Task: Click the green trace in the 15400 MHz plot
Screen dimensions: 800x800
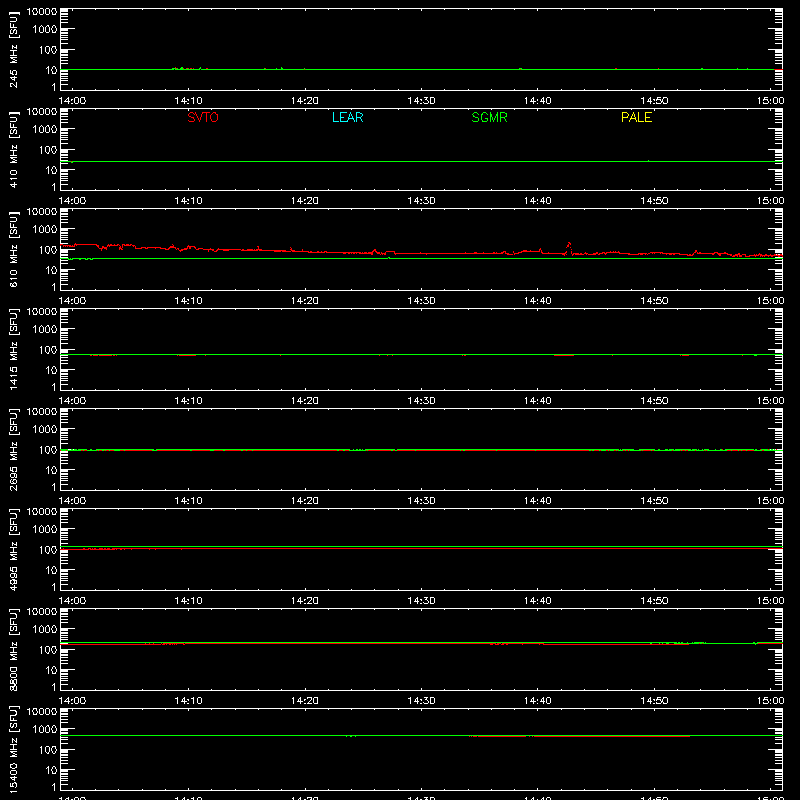Action: point(421,735)
